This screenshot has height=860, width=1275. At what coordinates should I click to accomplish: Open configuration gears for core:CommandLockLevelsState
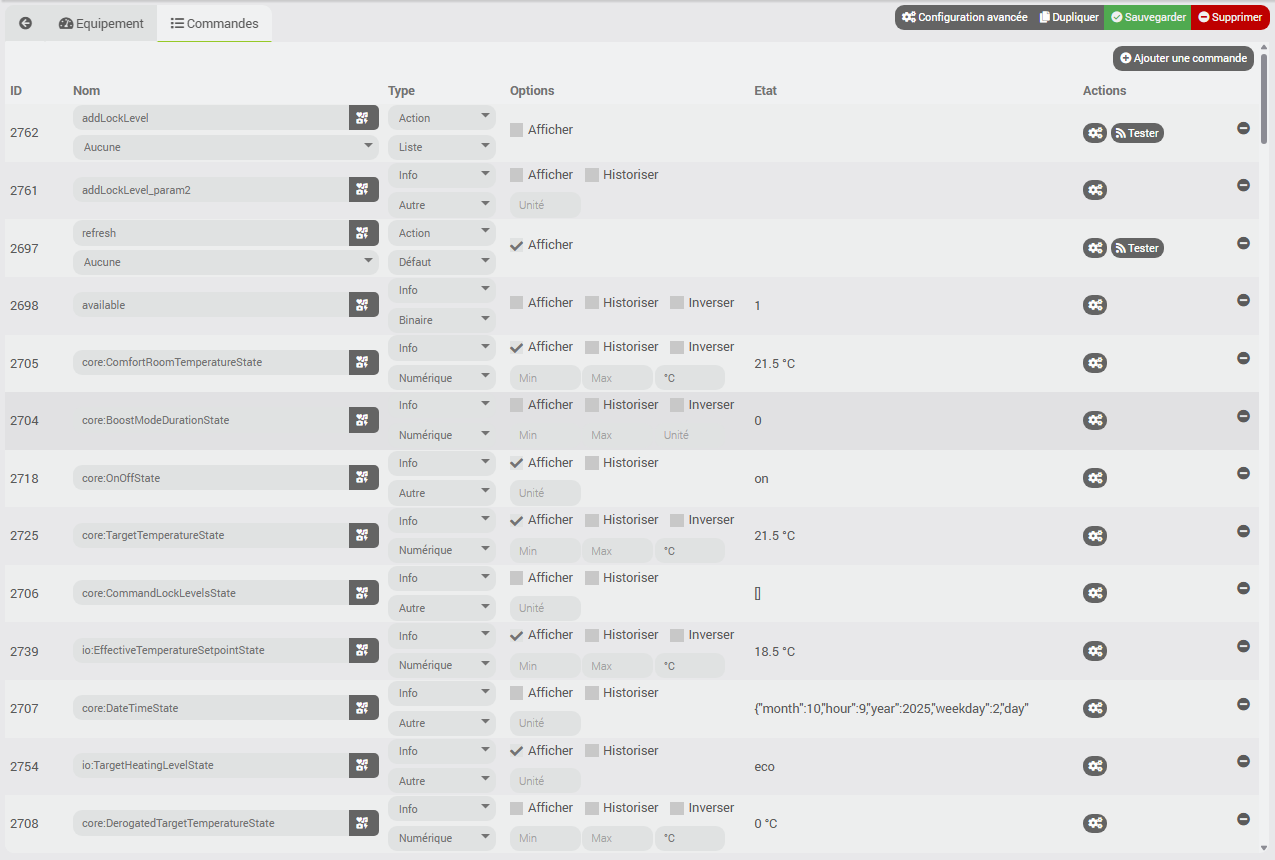point(1095,593)
